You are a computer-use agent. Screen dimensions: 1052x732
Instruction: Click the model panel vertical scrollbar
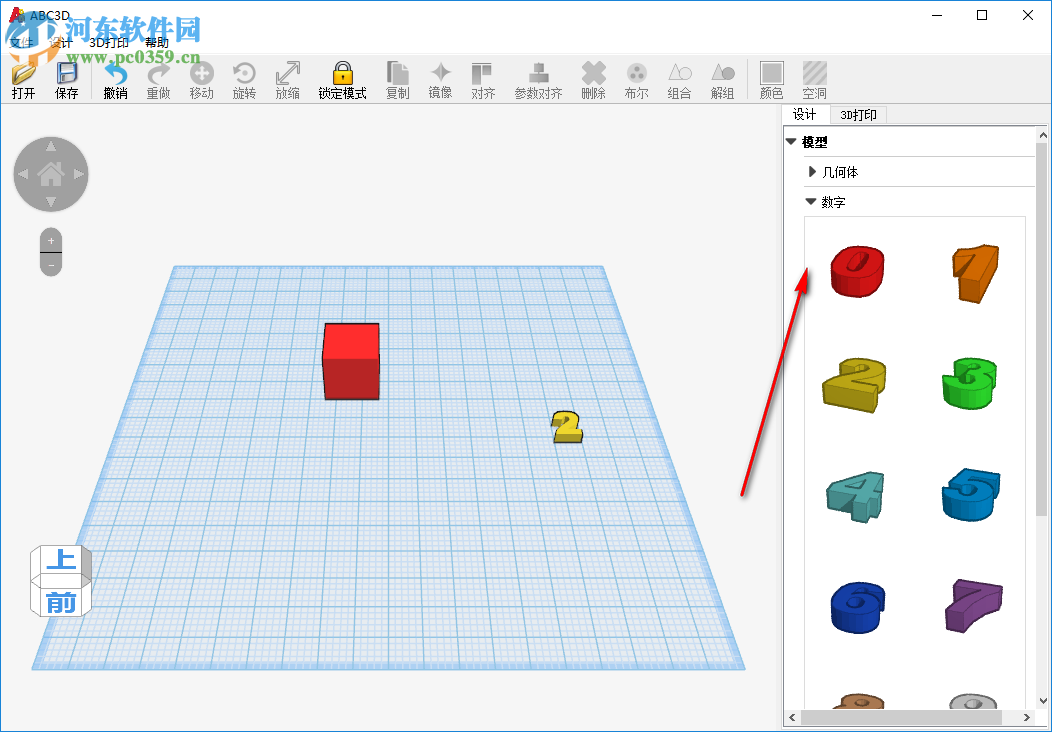1041,329
